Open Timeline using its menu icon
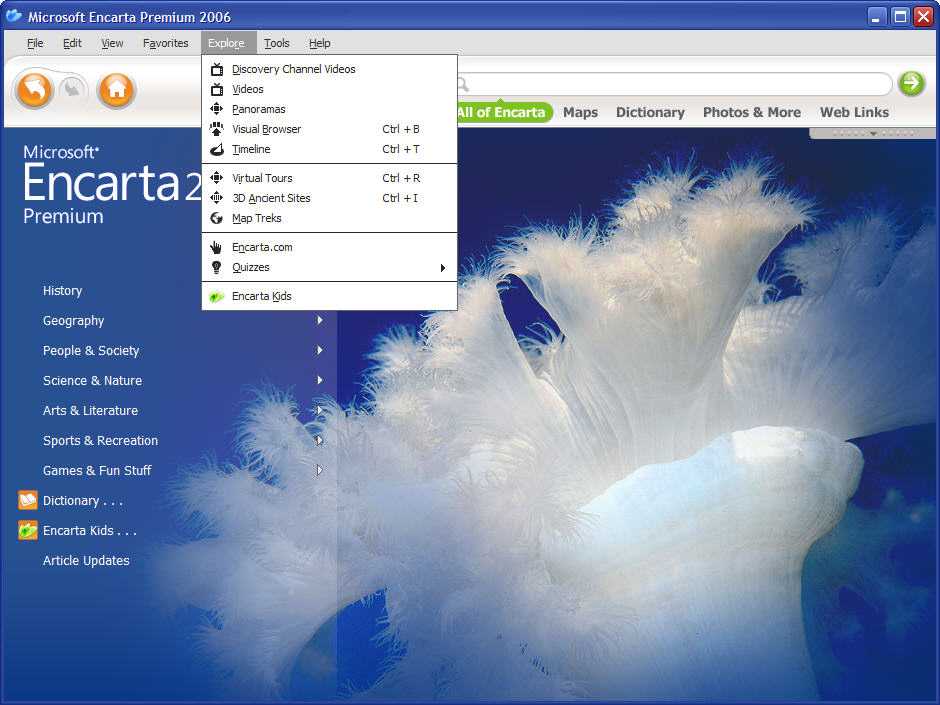940x705 pixels. click(216, 149)
